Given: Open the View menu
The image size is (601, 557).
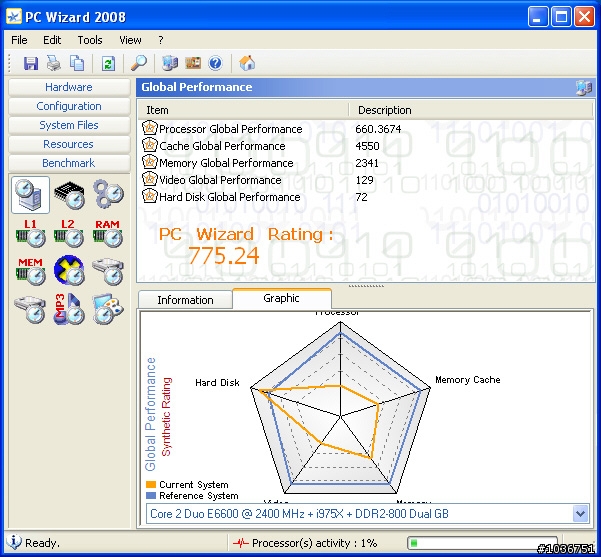Looking at the screenshot, I should [130, 40].
